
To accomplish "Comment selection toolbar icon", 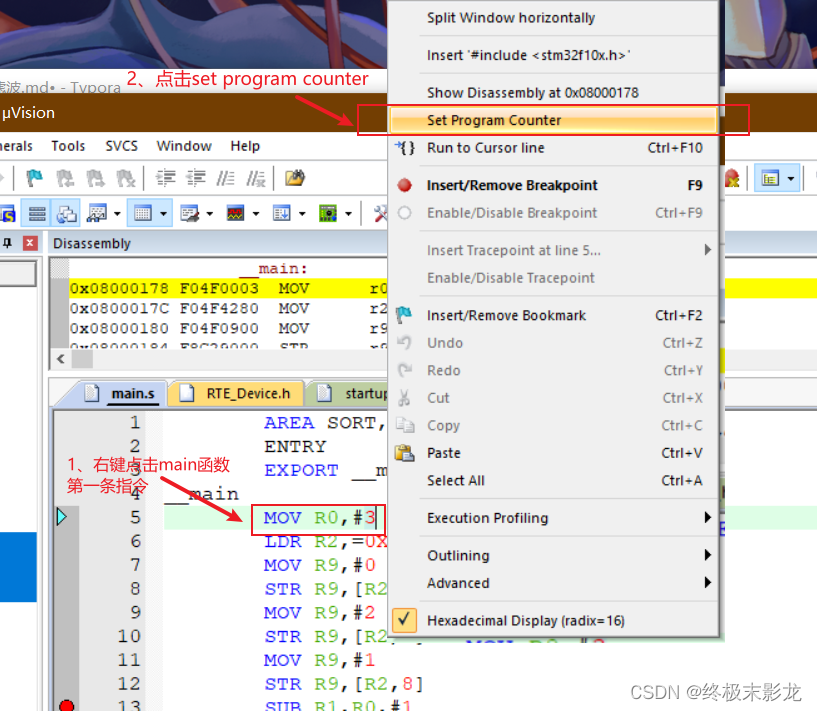I will (x=226, y=178).
